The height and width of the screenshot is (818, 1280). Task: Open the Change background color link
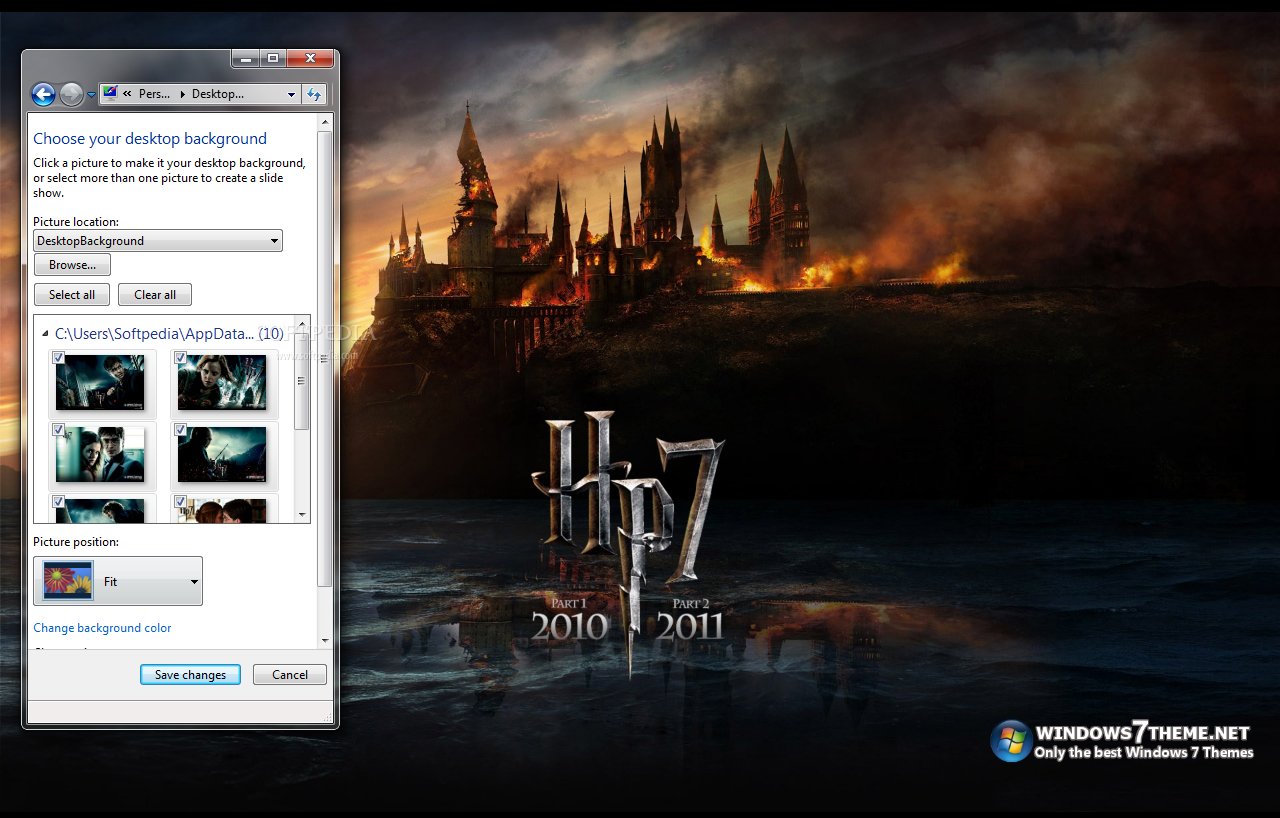click(x=102, y=628)
